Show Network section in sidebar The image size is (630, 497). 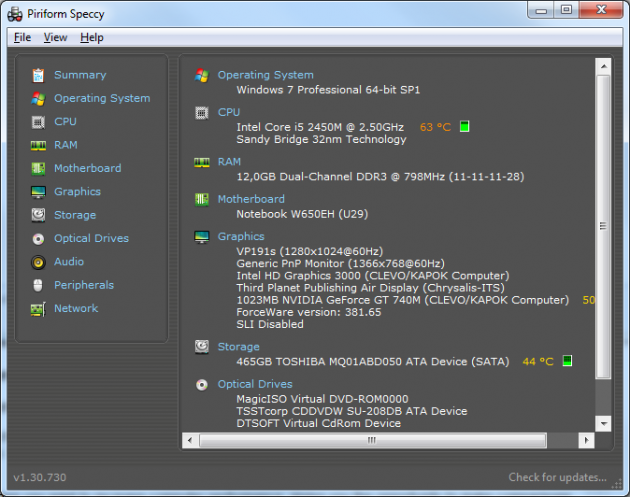[x=76, y=309]
